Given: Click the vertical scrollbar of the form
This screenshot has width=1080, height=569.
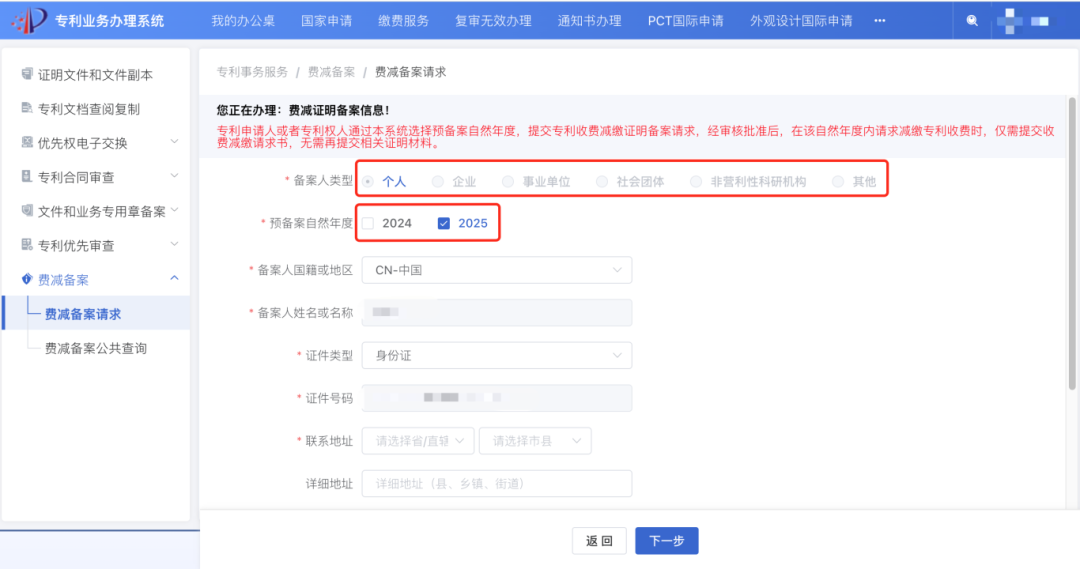Looking at the screenshot, I should tap(1072, 240).
